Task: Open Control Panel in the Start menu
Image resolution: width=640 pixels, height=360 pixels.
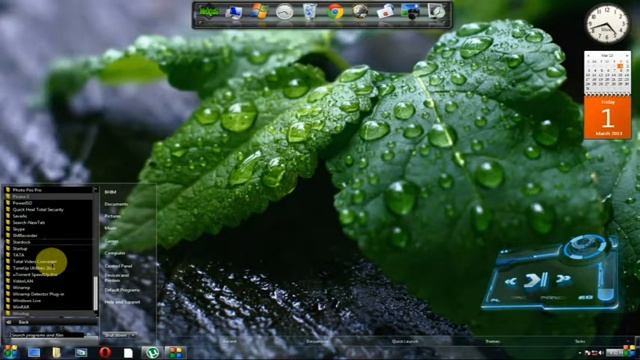Action: coord(118,266)
